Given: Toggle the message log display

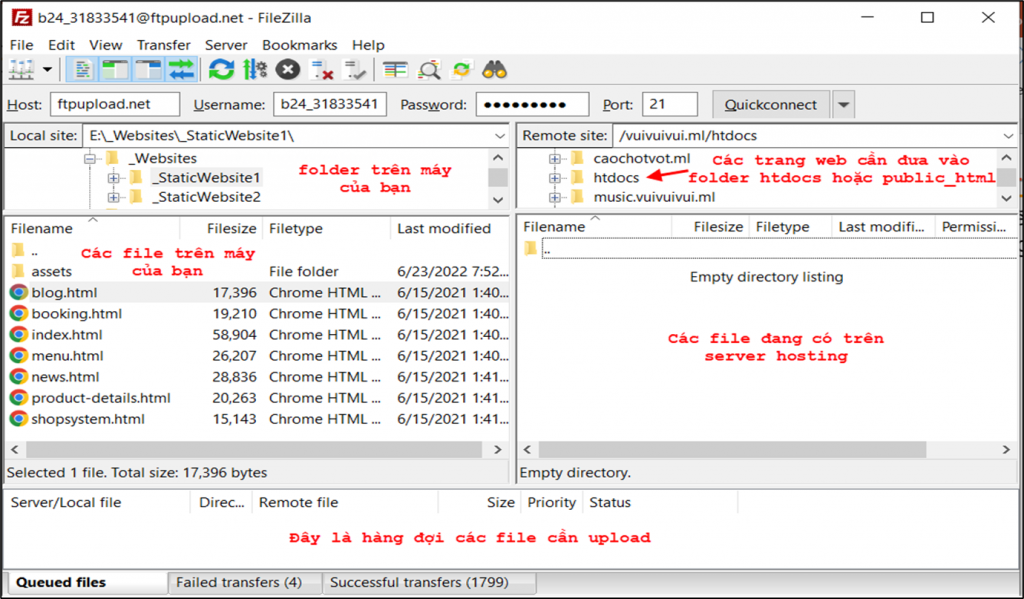Looking at the screenshot, I should (84, 70).
